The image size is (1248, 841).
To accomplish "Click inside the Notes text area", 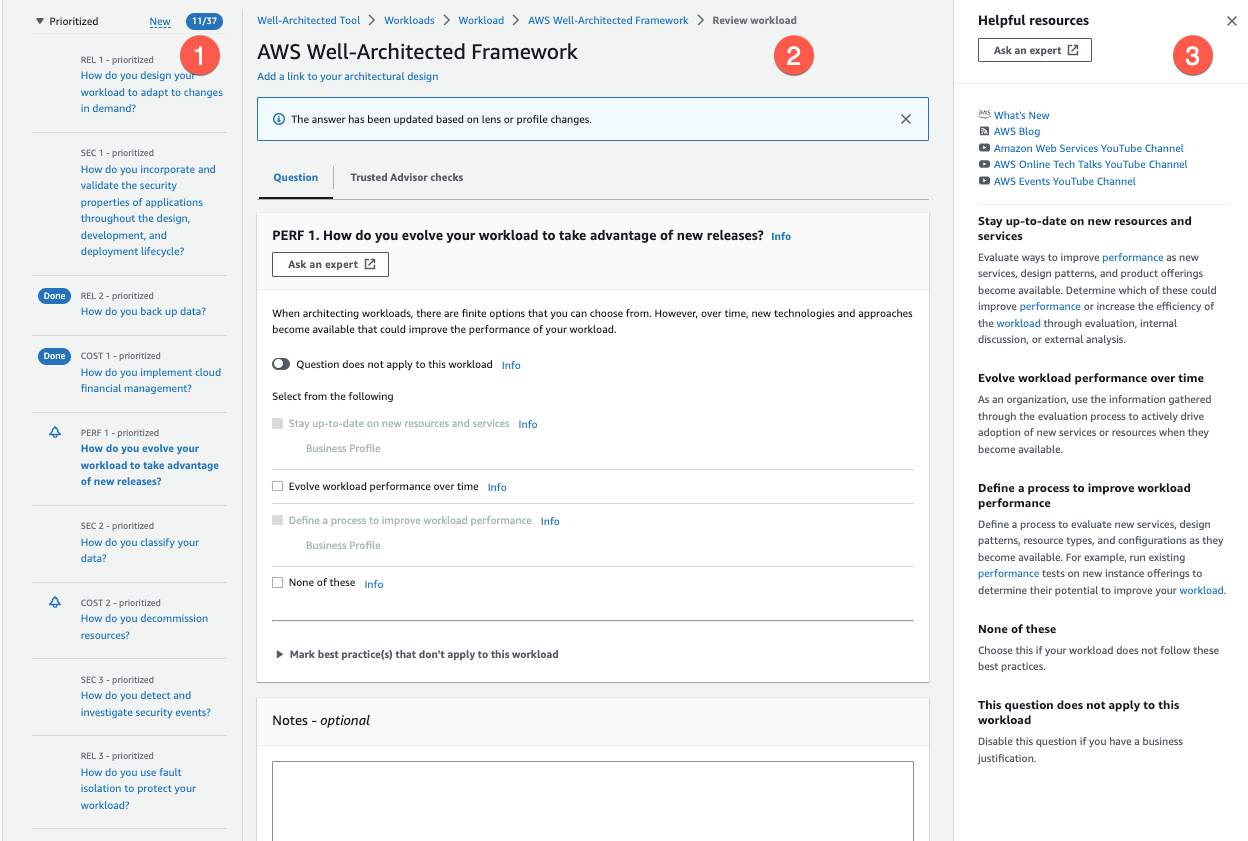I will click(x=590, y=800).
